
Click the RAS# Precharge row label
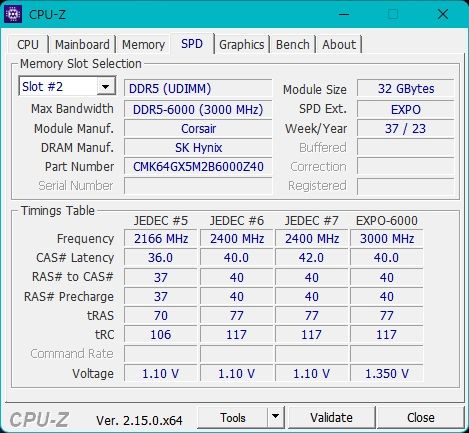click(69, 297)
